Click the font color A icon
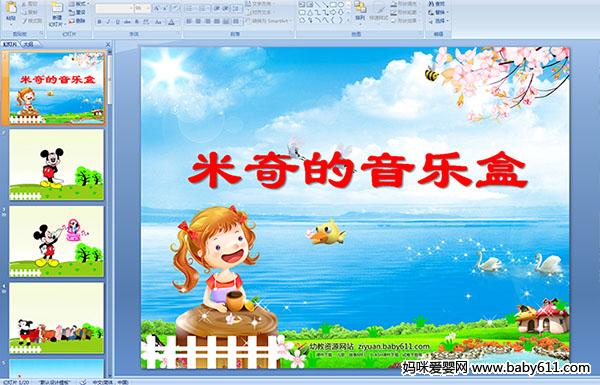 point(171,22)
